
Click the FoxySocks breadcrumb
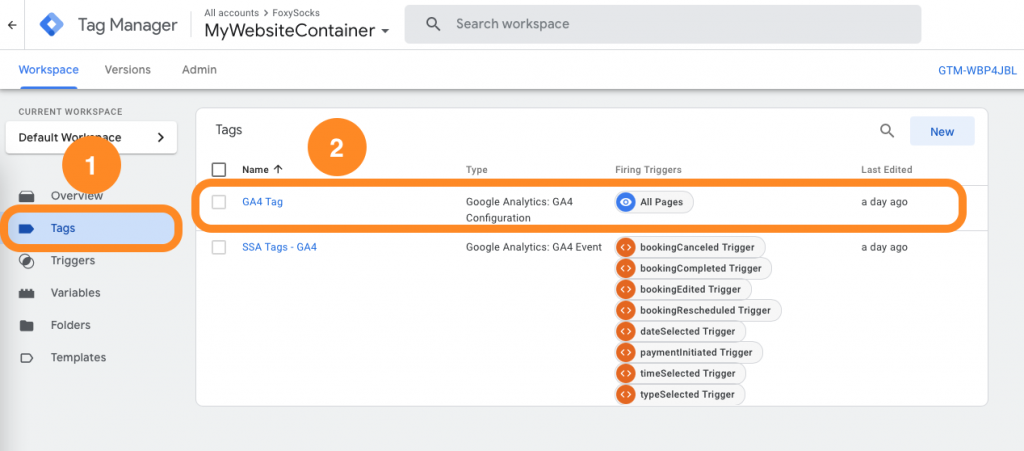coord(296,12)
